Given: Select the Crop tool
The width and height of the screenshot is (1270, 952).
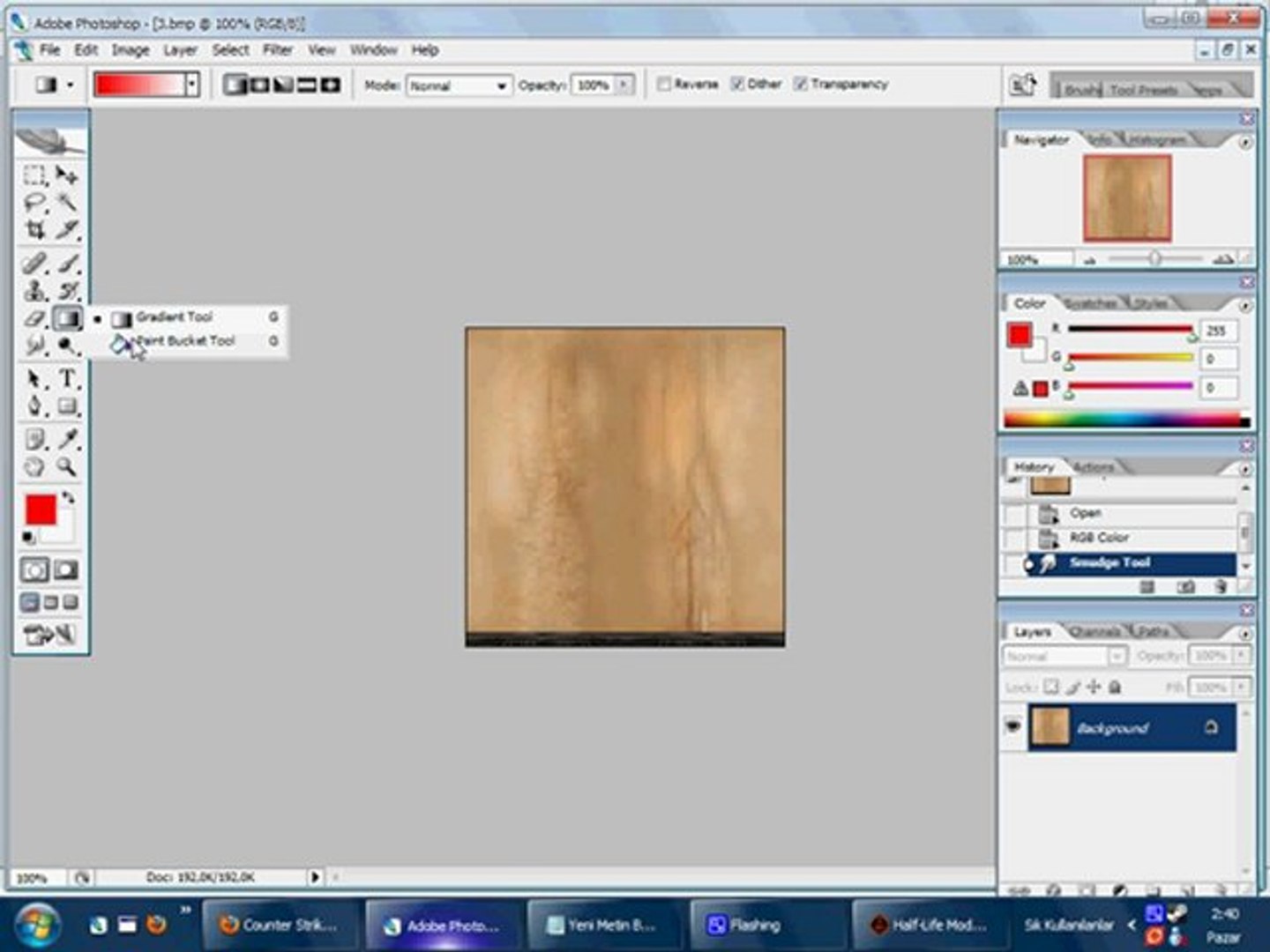Looking at the screenshot, I should tap(34, 230).
